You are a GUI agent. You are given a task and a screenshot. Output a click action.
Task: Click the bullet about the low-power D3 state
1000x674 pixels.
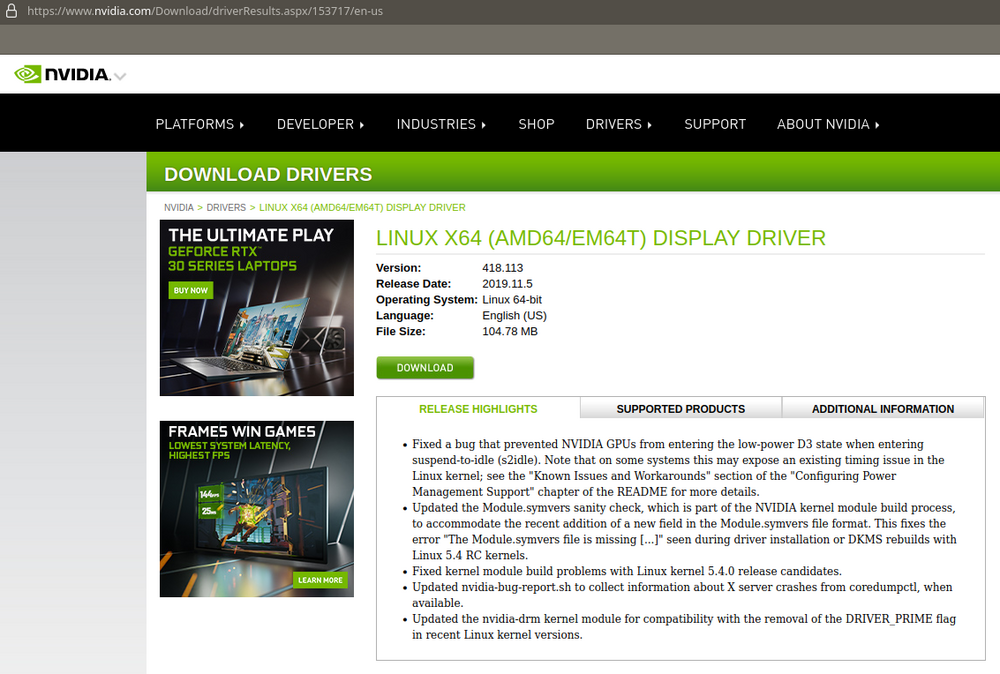pyautogui.click(x=679, y=467)
